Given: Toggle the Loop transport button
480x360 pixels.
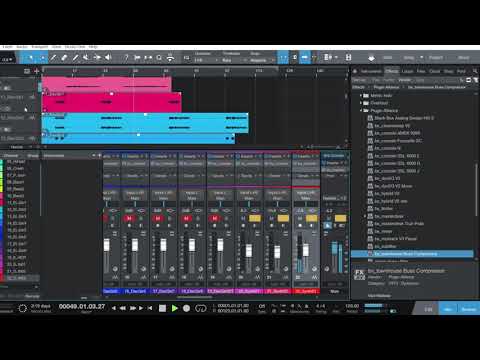Looking at the screenshot, I should coord(201,308).
